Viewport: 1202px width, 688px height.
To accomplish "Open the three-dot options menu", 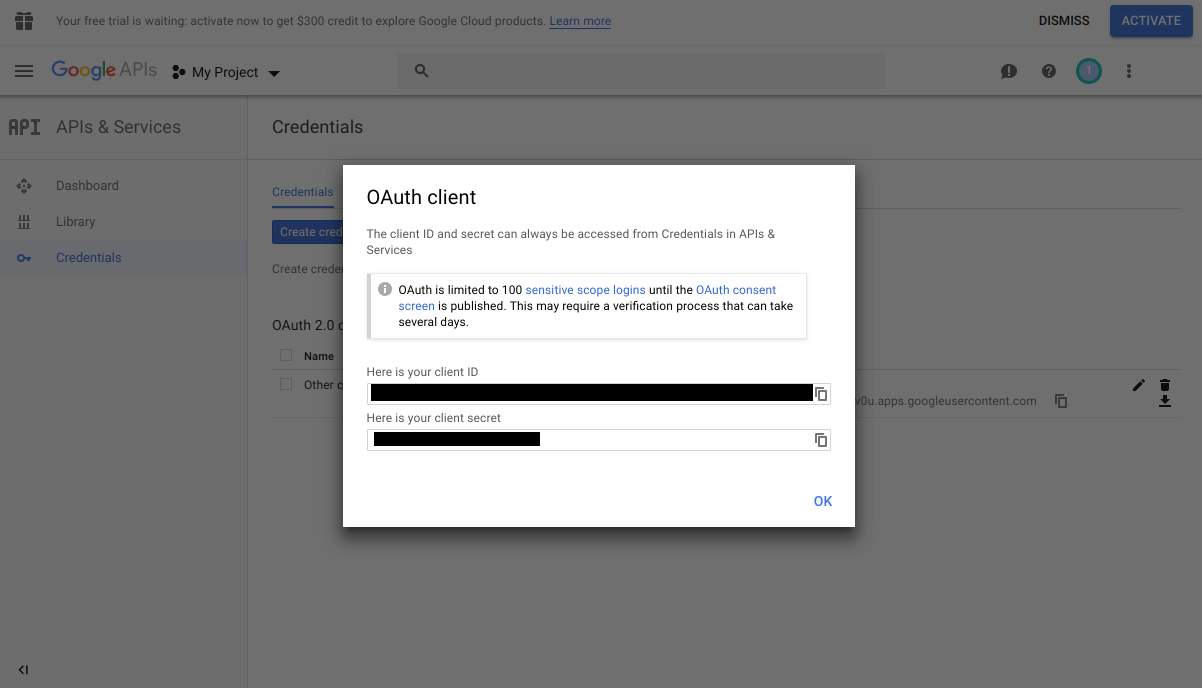I will (1128, 71).
